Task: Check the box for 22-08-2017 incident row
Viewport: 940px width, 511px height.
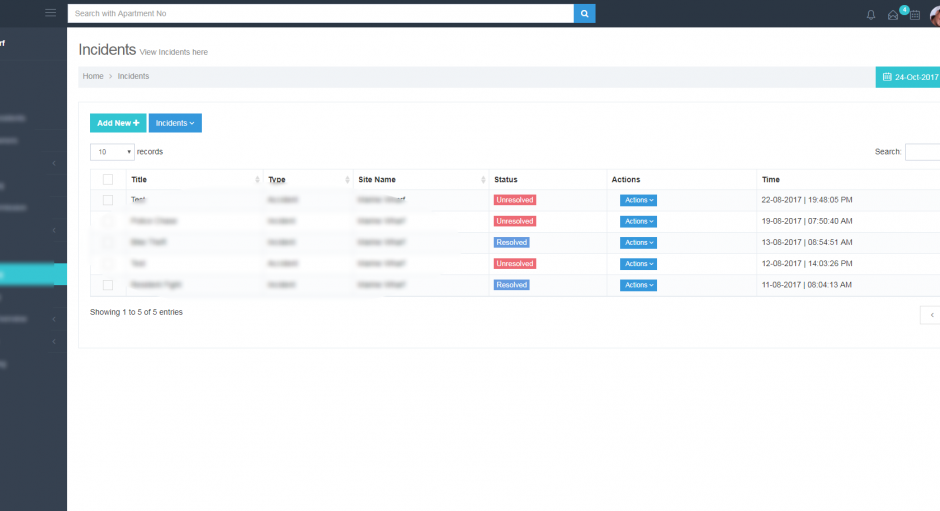Action: point(108,200)
